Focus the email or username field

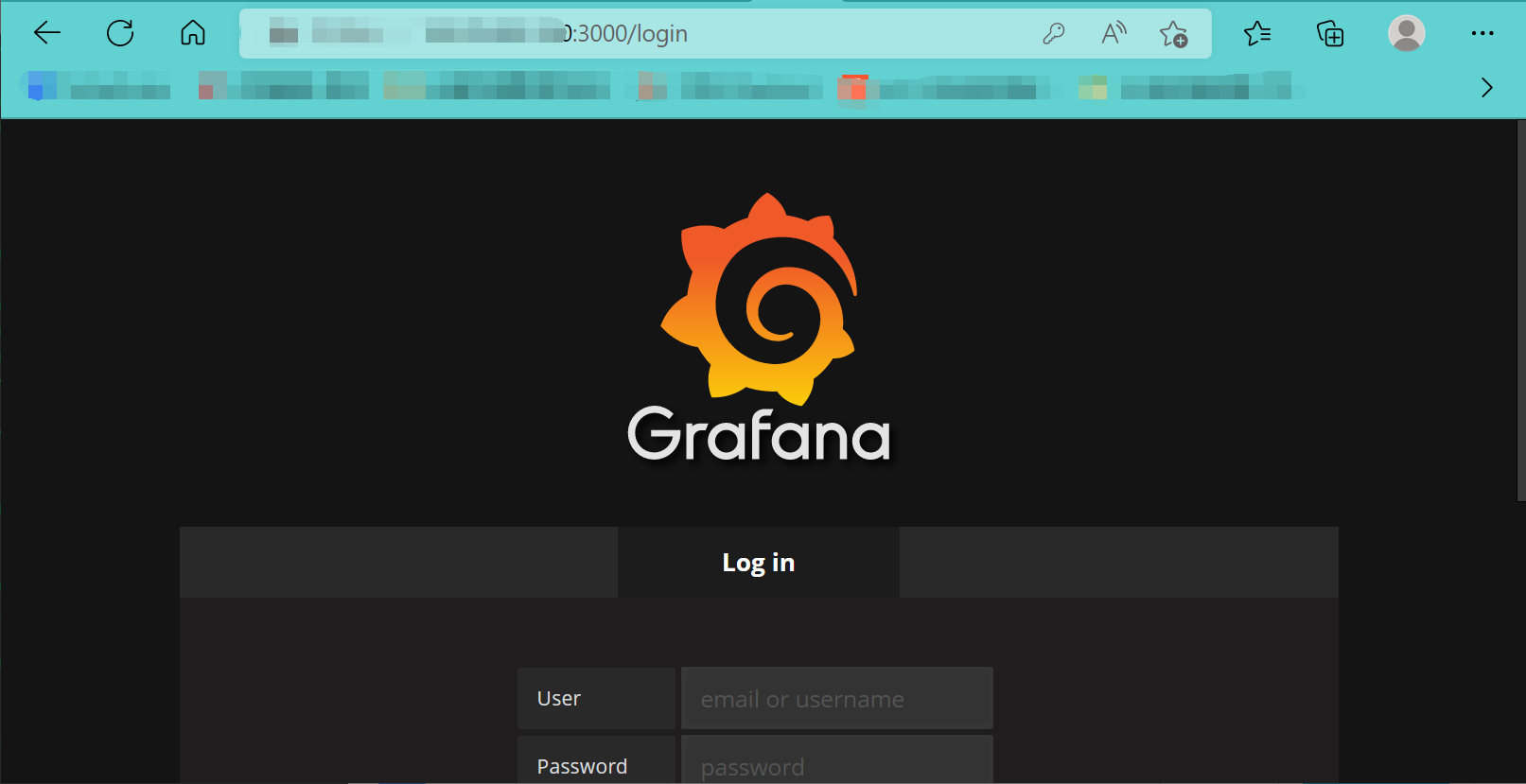(x=837, y=699)
